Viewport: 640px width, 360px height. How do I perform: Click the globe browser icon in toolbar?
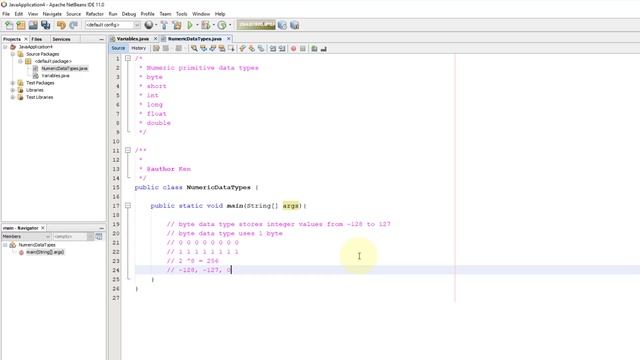point(149,25)
